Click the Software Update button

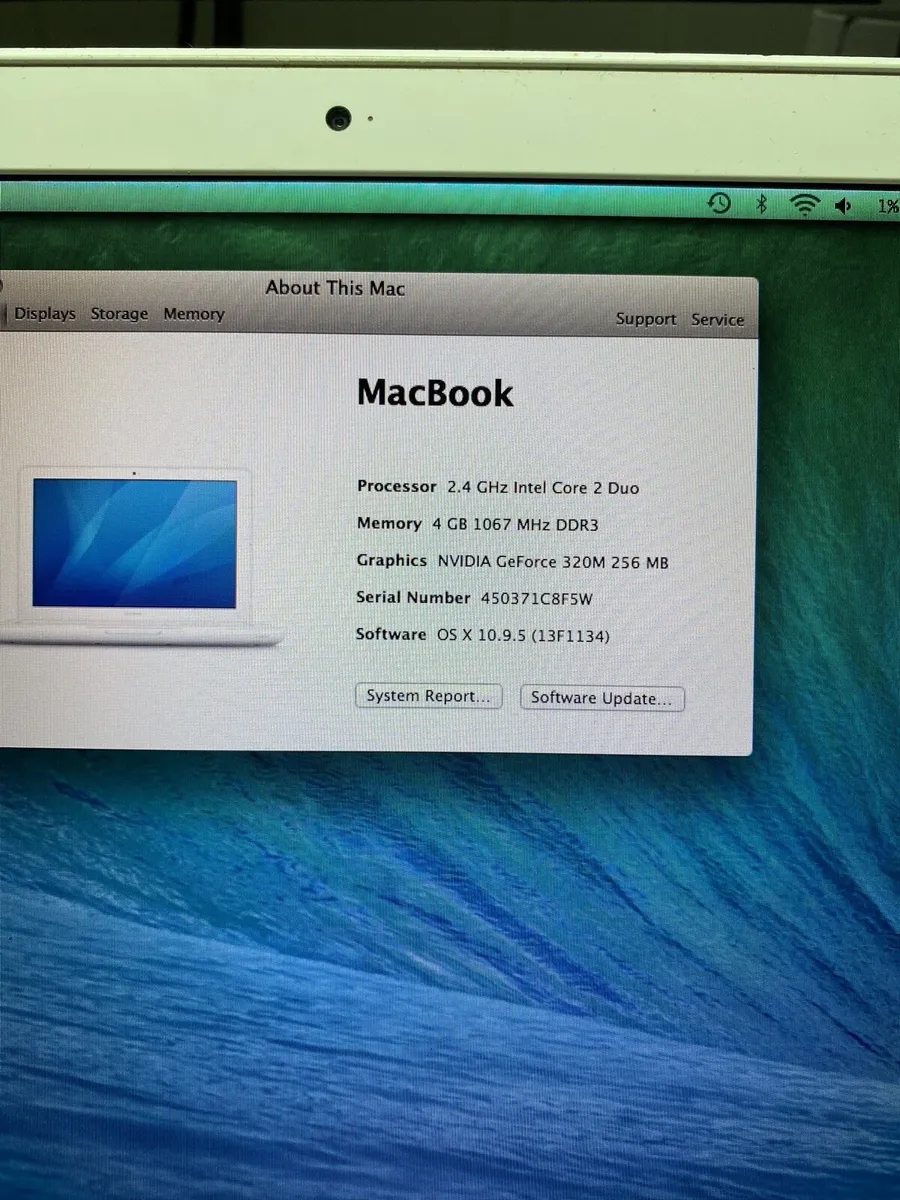tap(602, 698)
